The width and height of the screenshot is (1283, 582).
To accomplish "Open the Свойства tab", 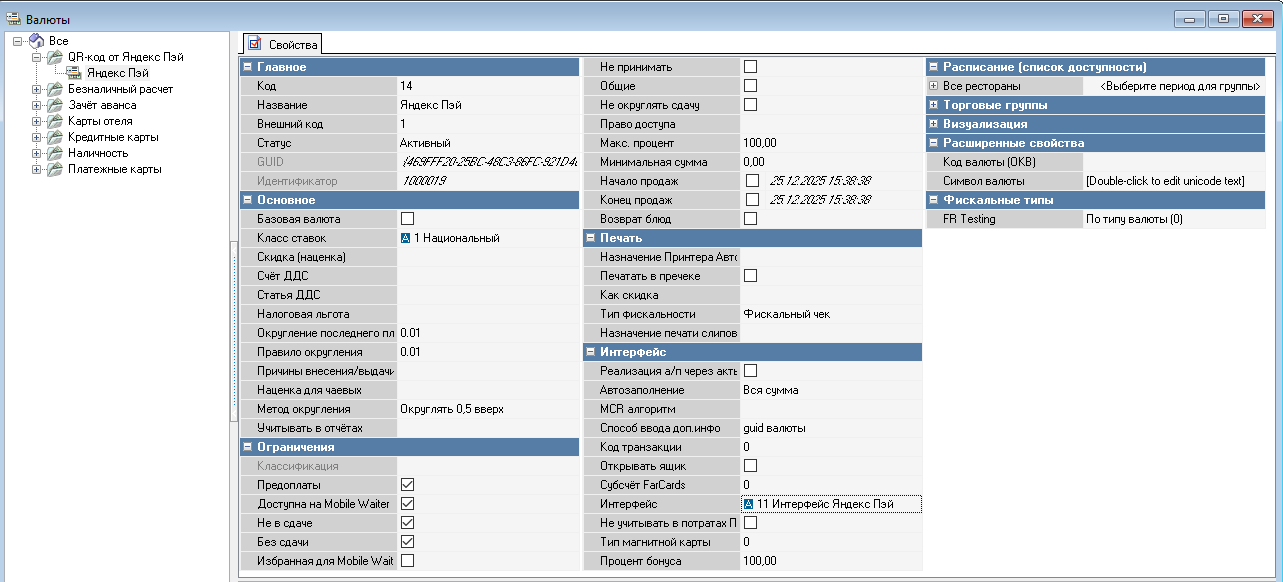I will [x=283, y=45].
